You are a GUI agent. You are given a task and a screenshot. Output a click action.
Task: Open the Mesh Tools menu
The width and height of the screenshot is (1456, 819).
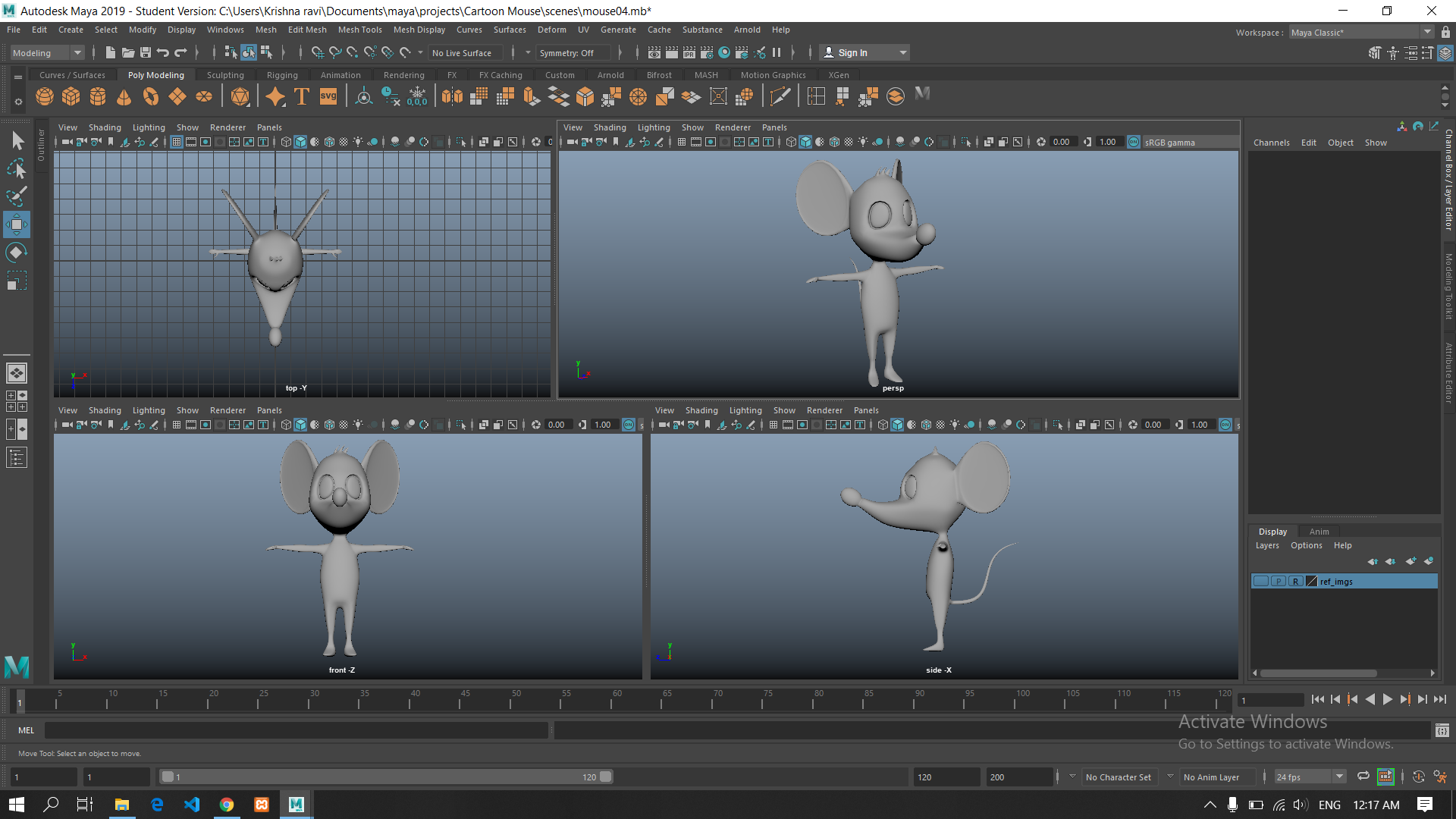coord(360,30)
